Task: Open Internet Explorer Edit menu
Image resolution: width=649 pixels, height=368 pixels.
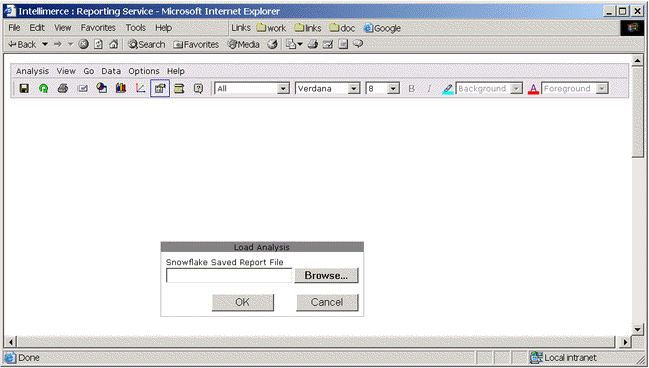Action: [x=37, y=28]
